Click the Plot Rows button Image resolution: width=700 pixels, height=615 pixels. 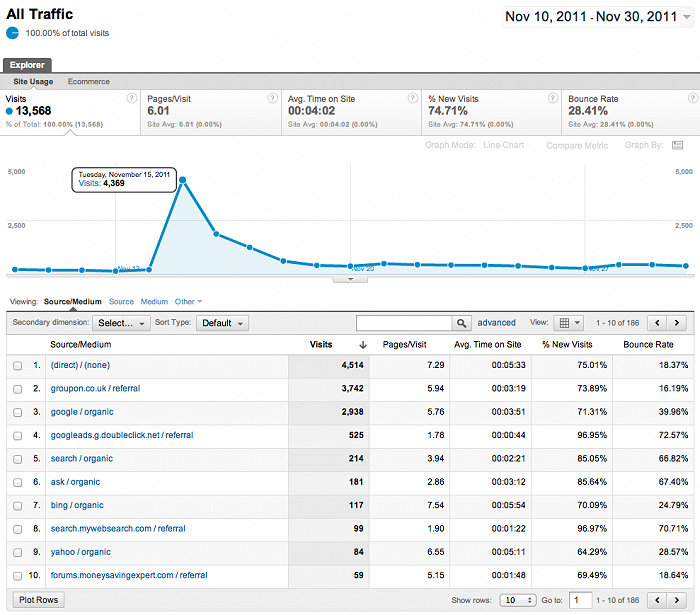pos(38,600)
